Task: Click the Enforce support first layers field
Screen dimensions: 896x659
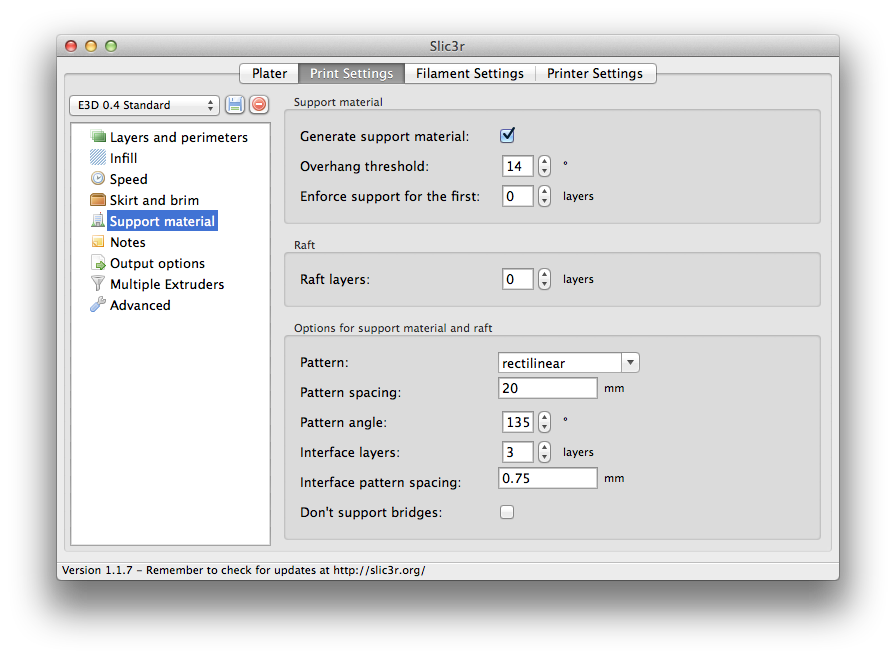Action: 518,196
